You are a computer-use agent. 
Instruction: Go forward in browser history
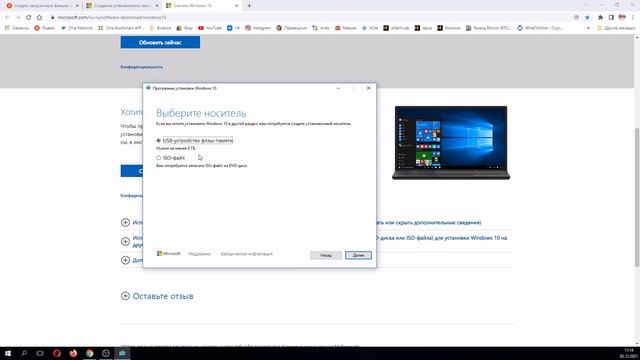(18, 18)
